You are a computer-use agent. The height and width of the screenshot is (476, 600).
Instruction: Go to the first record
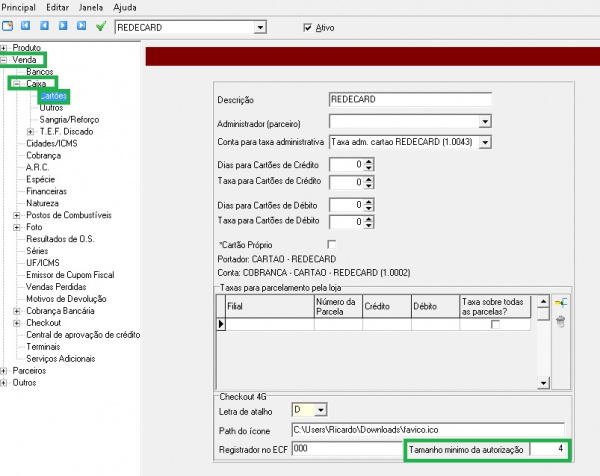[26, 27]
